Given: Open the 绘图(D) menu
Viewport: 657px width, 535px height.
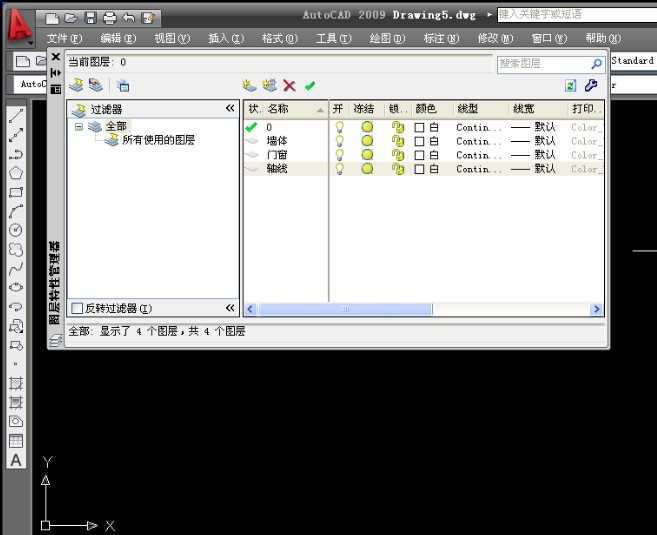Looking at the screenshot, I should tap(388, 39).
